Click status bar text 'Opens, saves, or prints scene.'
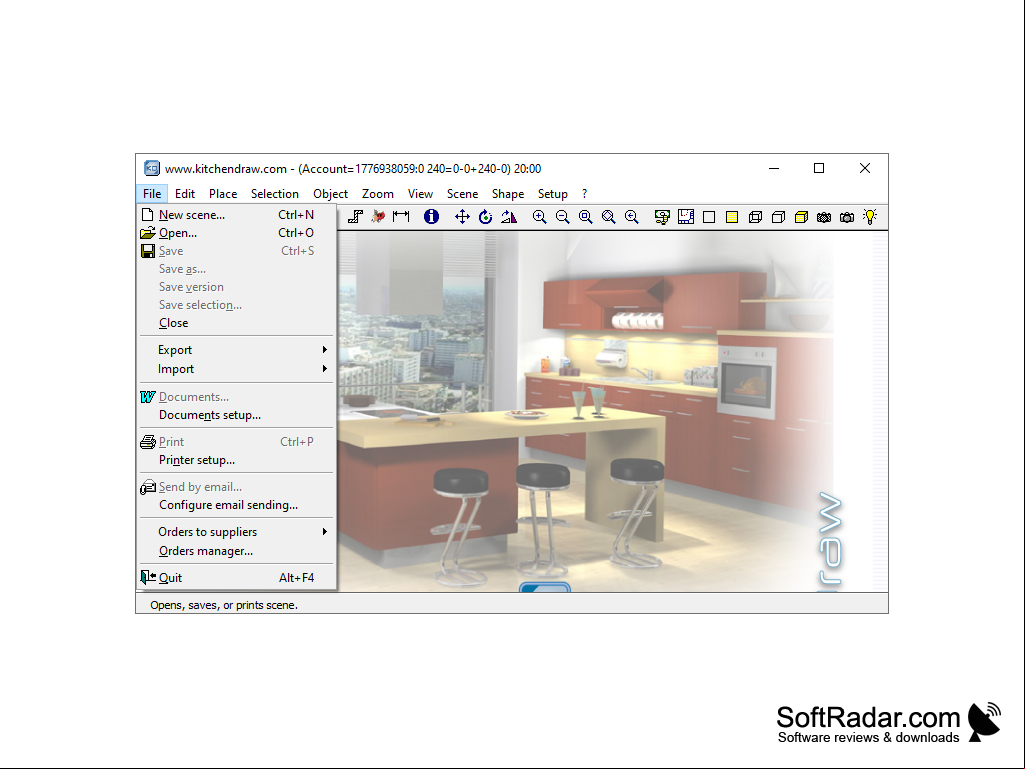 (x=224, y=606)
